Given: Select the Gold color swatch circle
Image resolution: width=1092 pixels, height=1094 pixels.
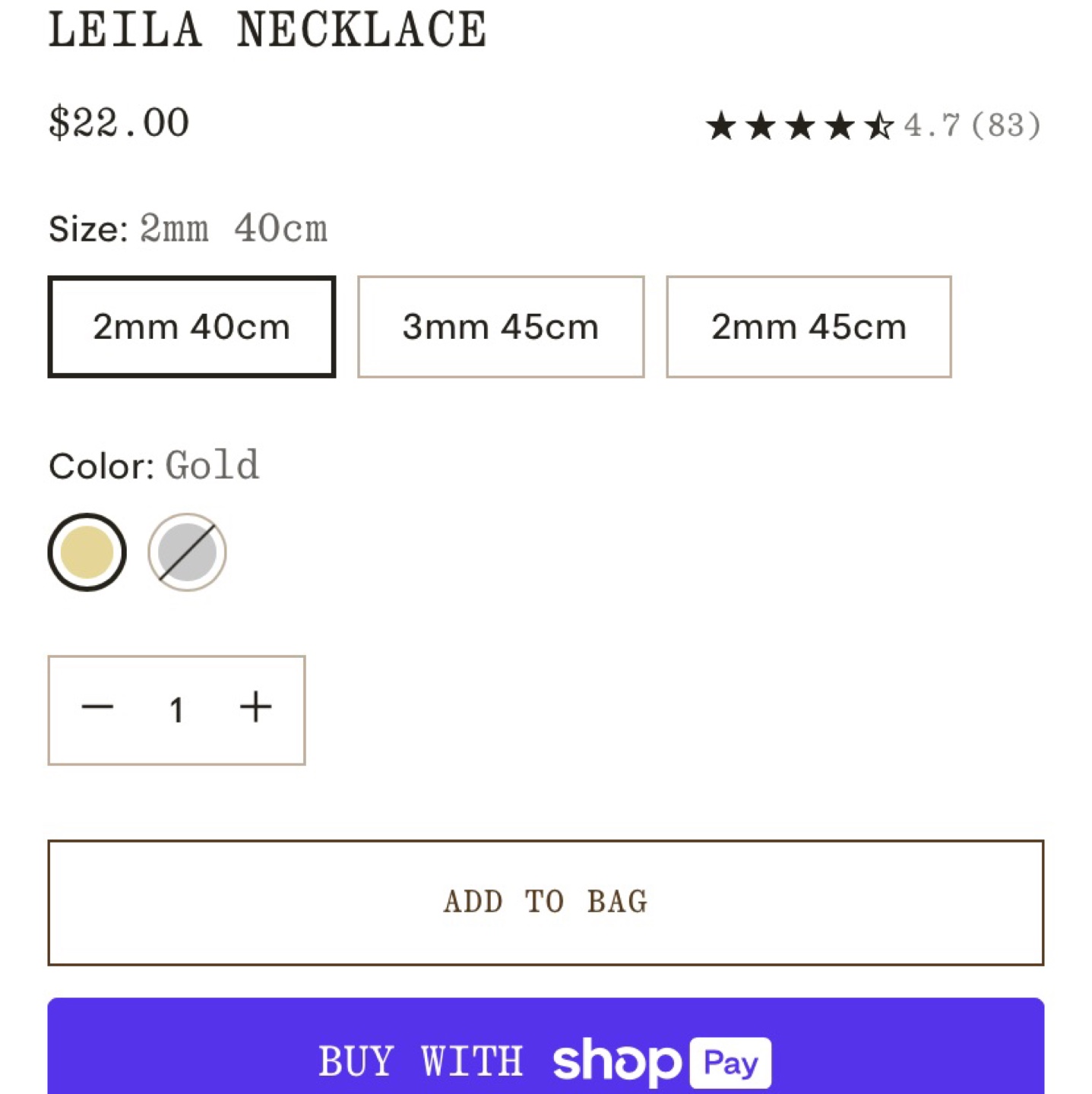Looking at the screenshot, I should 87,552.
